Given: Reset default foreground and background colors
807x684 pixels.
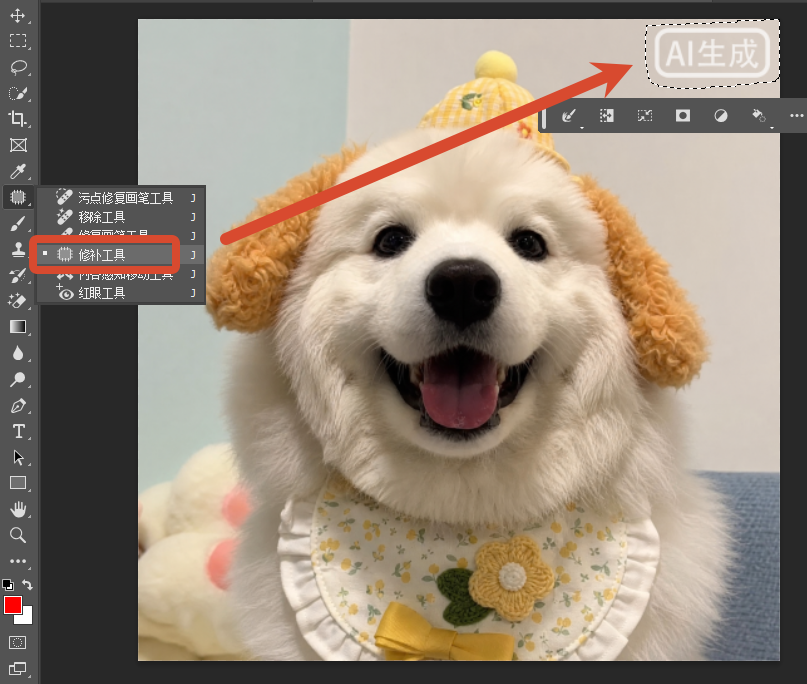Looking at the screenshot, I should point(8,585).
